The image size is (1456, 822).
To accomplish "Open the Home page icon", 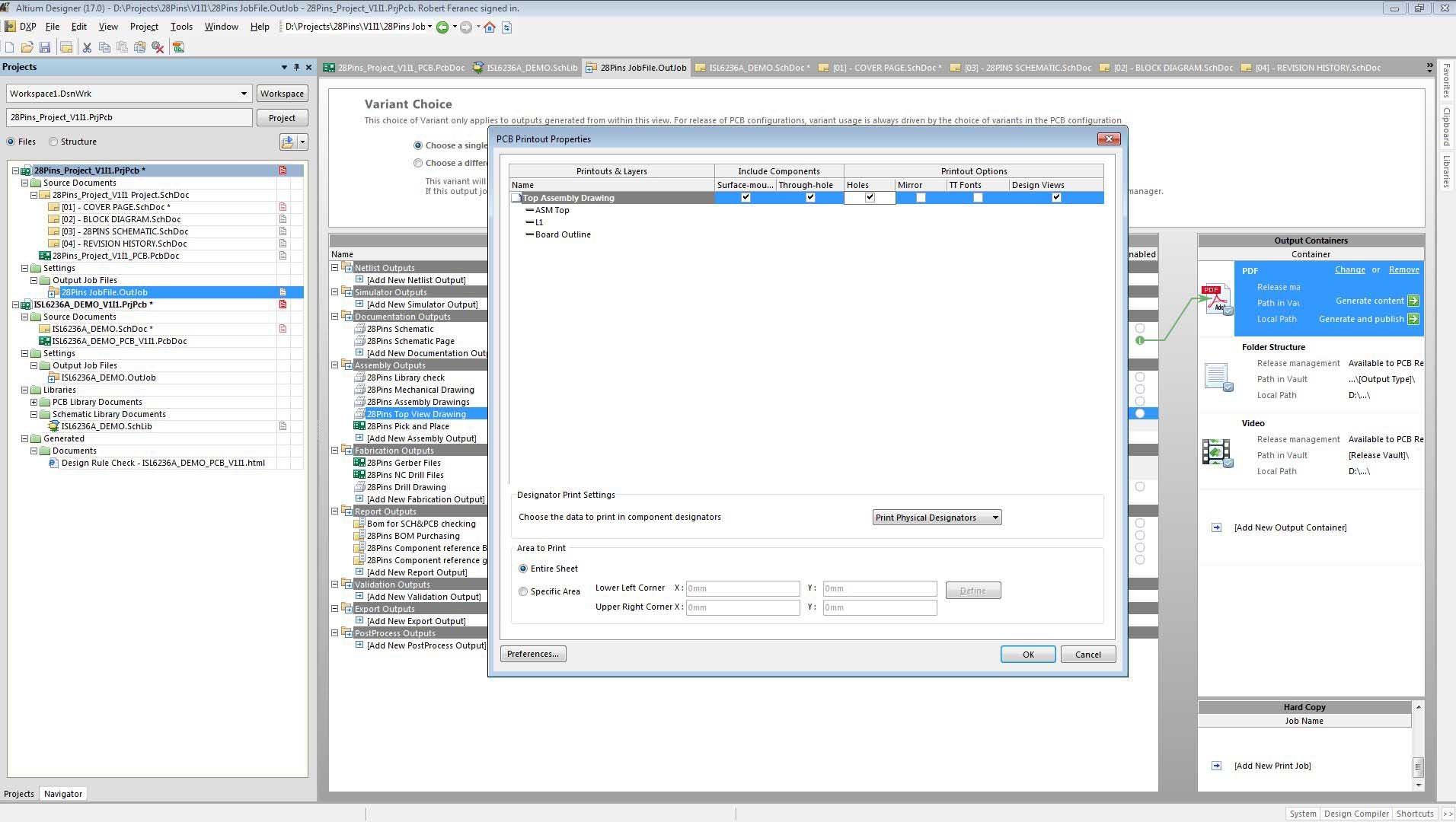I will click(x=490, y=27).
